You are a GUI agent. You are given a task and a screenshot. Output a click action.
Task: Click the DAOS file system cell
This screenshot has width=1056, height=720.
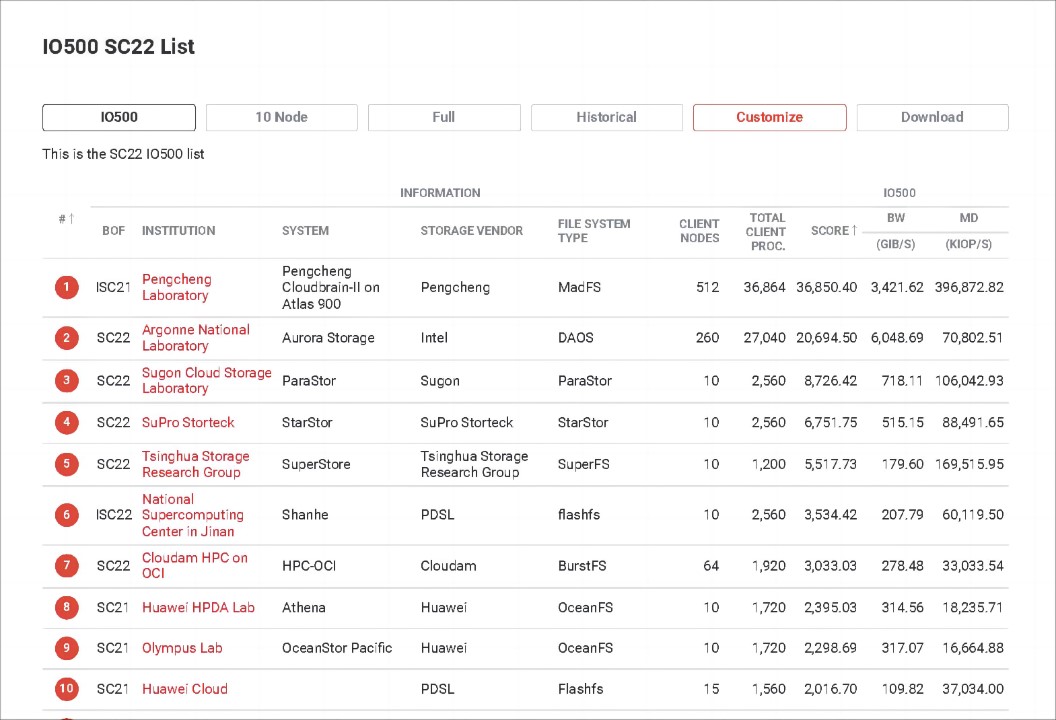(576, 338)
